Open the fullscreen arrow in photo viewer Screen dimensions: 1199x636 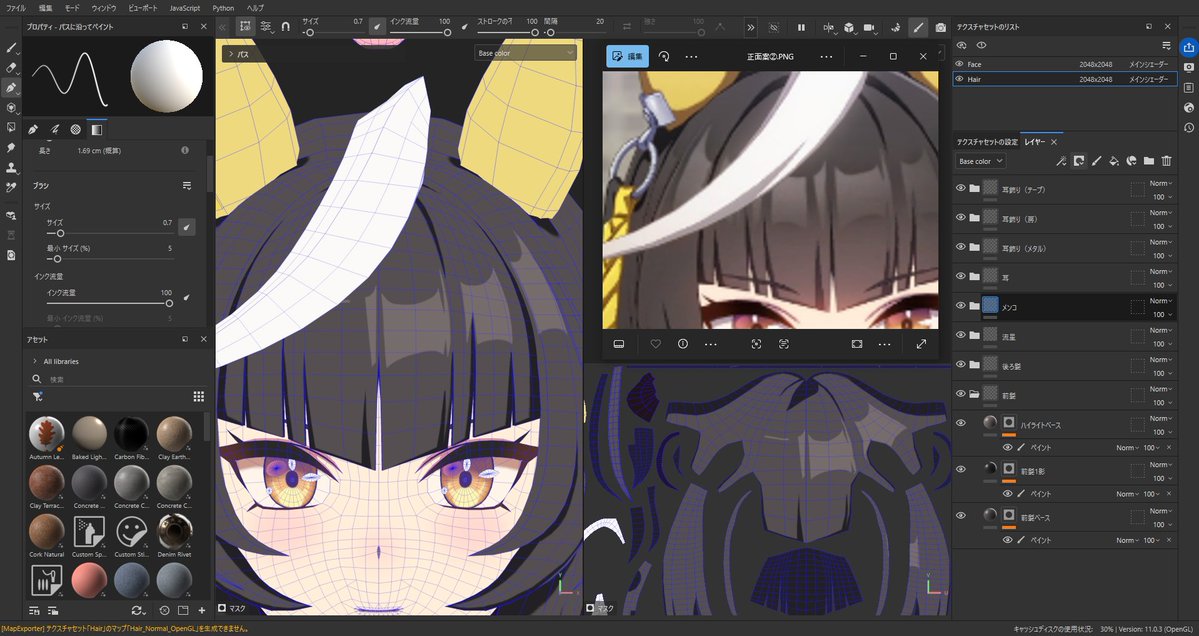(x=921, y=344)
